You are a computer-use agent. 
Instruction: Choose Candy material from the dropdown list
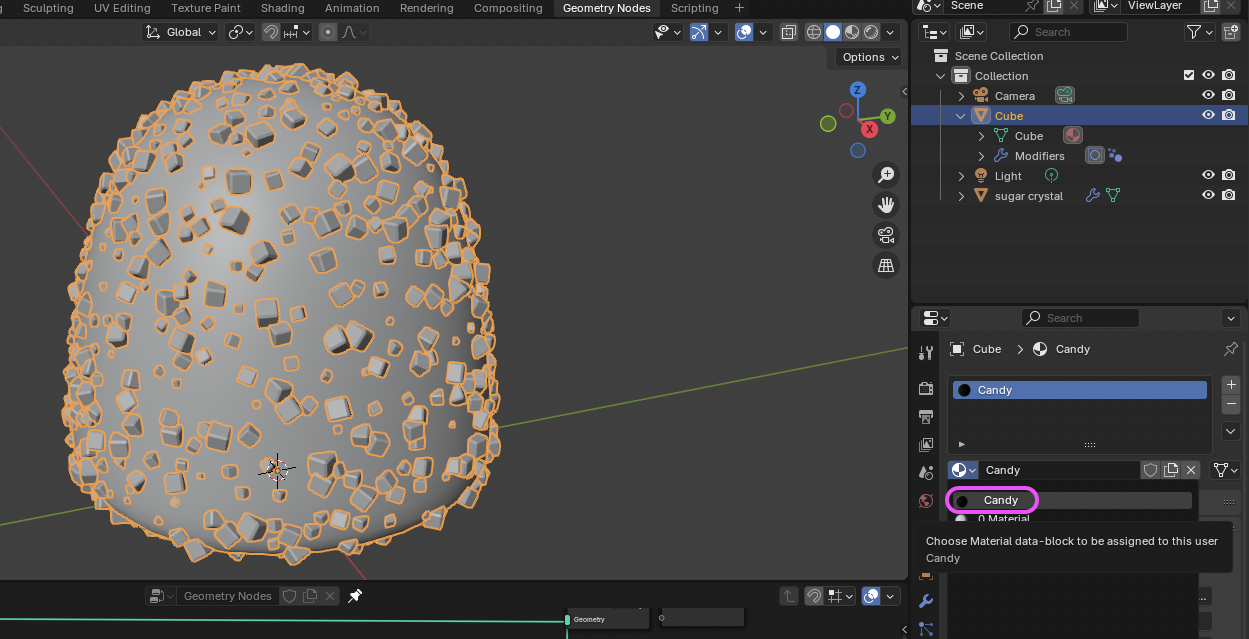[x=1000, y=500]
